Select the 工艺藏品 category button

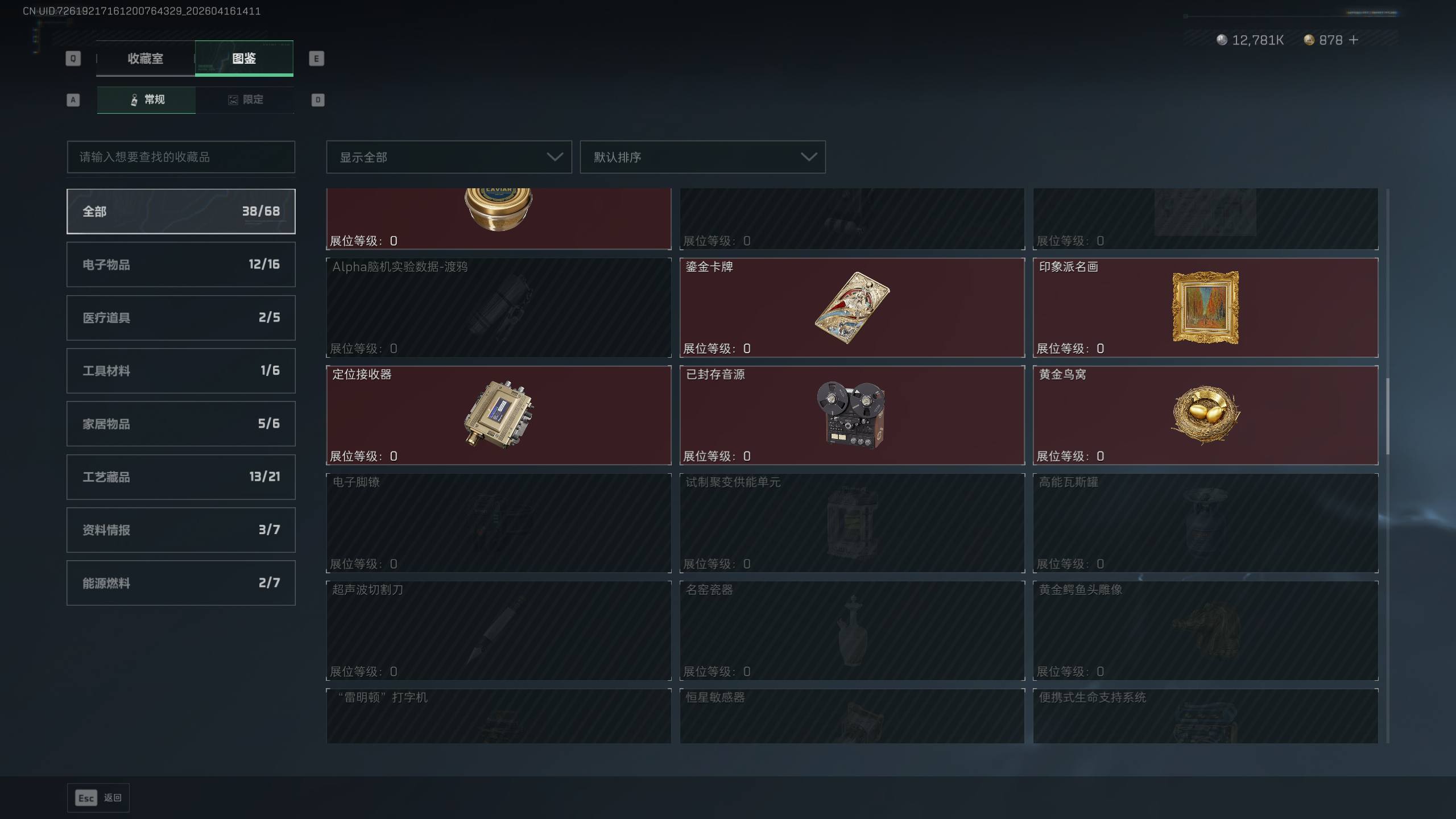[x=181, y=477]
